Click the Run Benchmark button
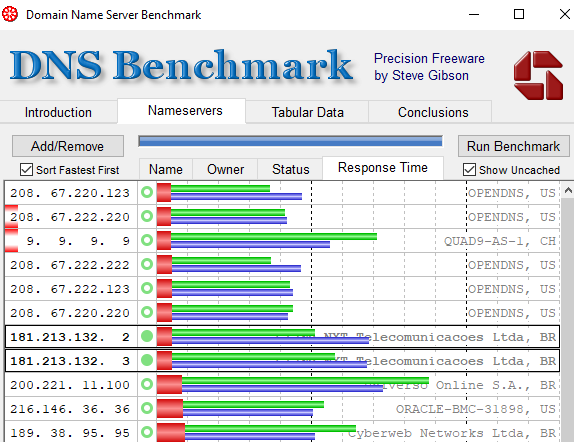The width and height of the screenshot is (574, 442). tap(514, 146)
